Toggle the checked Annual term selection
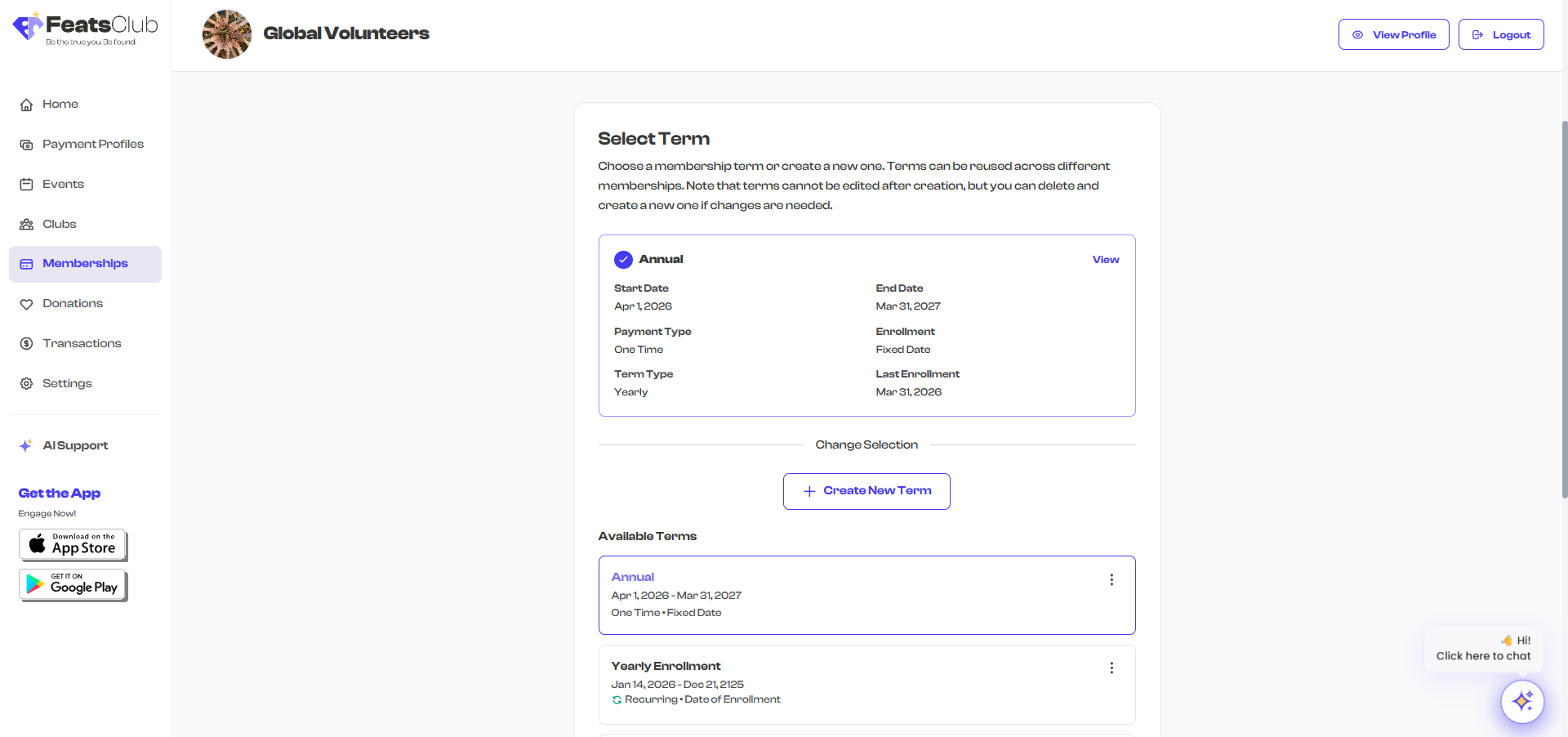The image size is (1568, 737). tap(623, 260)
